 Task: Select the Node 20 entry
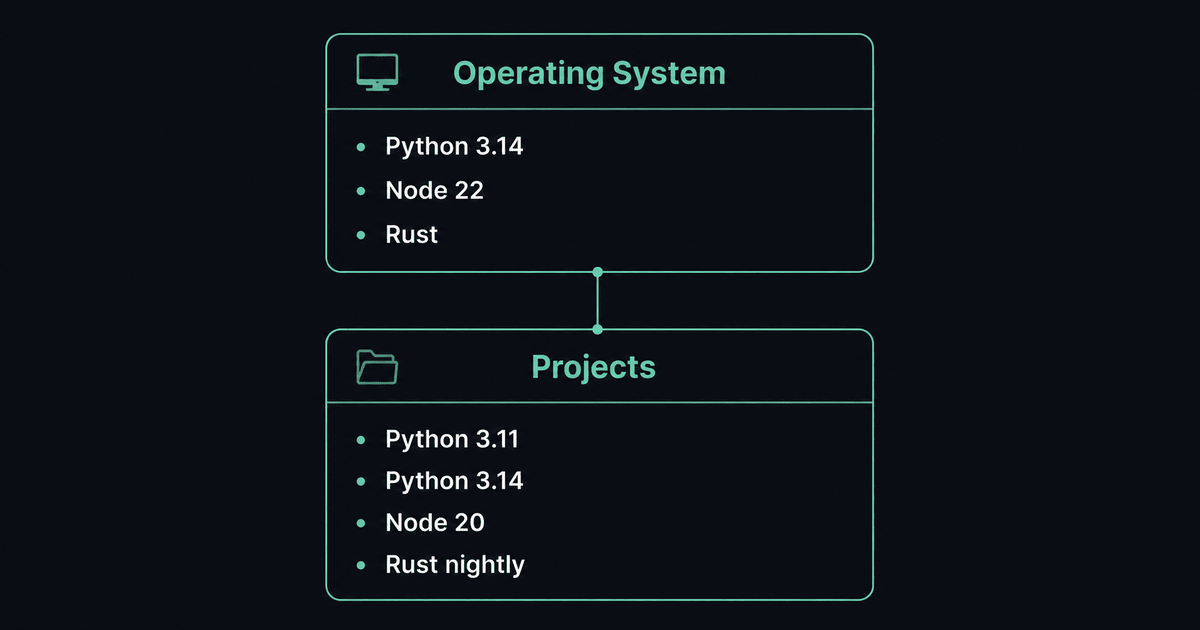[435, 522]
